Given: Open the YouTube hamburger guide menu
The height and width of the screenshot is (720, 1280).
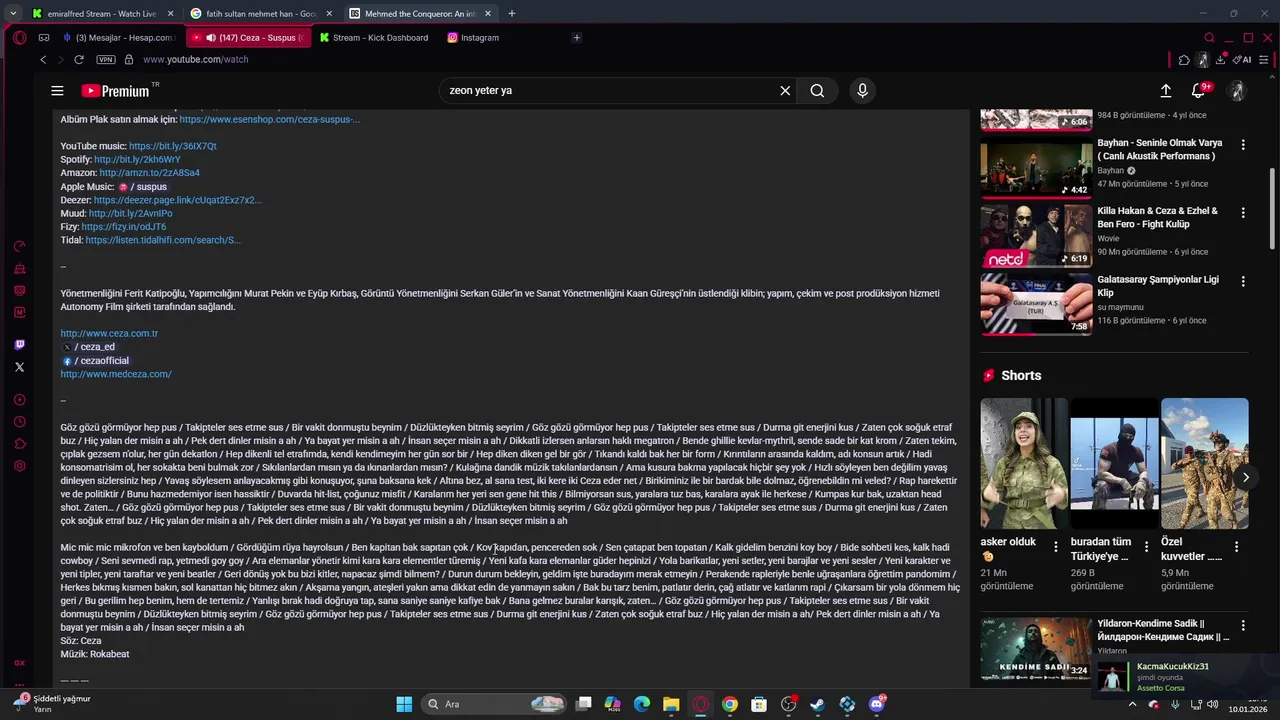Looking at the screenshot, I should click(x=57, y=91).
